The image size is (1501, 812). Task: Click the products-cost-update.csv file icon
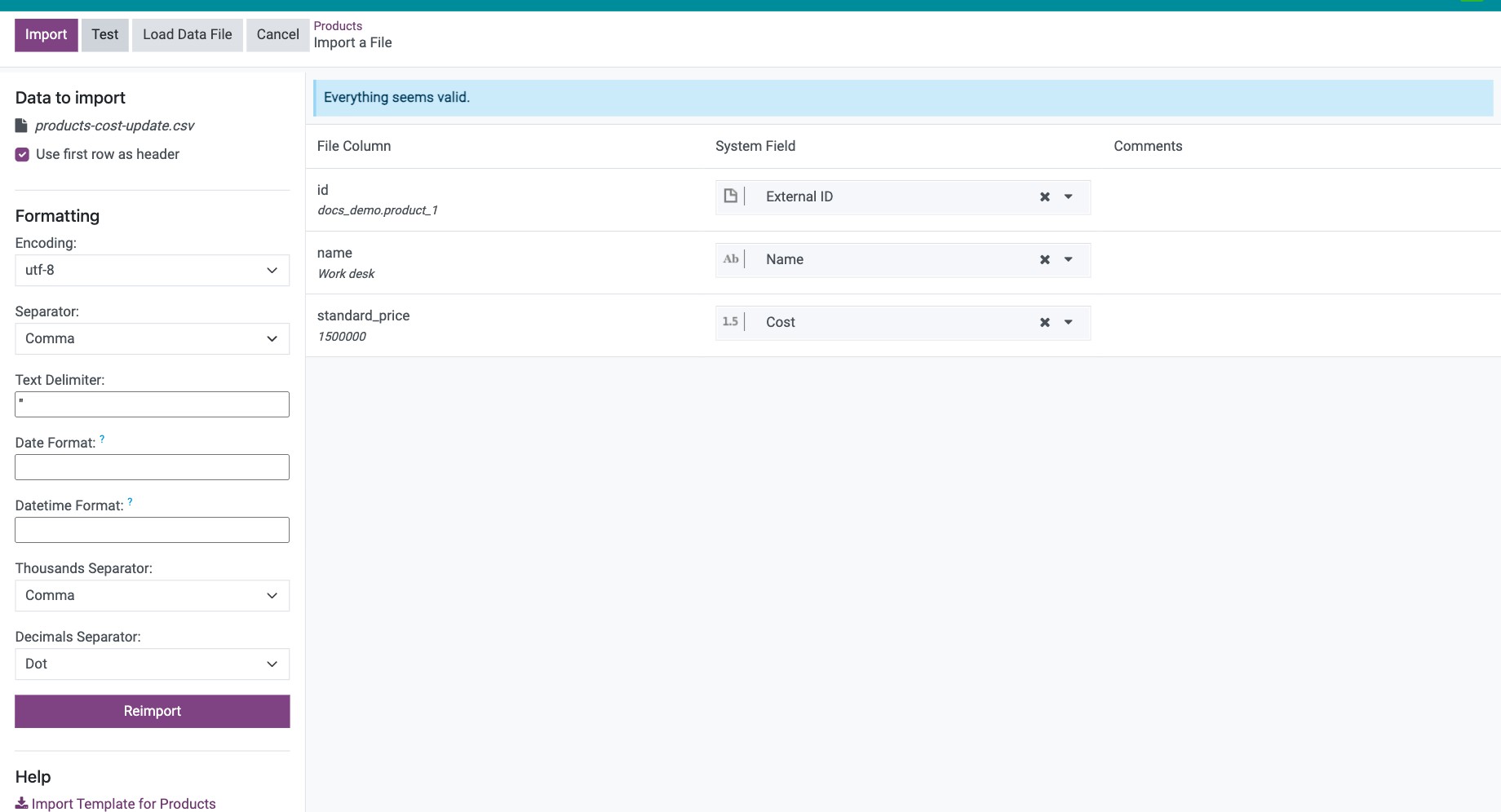[22, 126]
